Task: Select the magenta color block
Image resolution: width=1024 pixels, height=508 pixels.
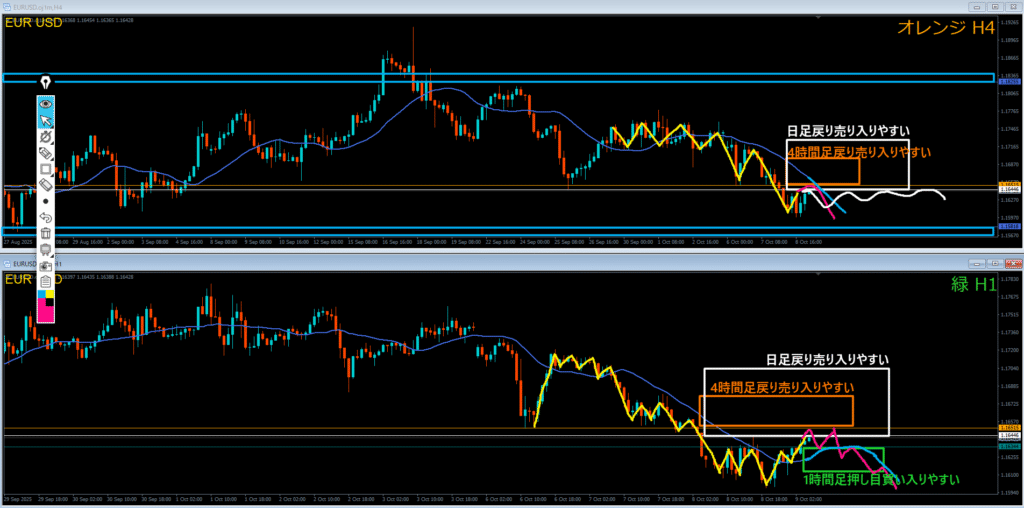Action: pyautogui.click(x=45, y=315)
